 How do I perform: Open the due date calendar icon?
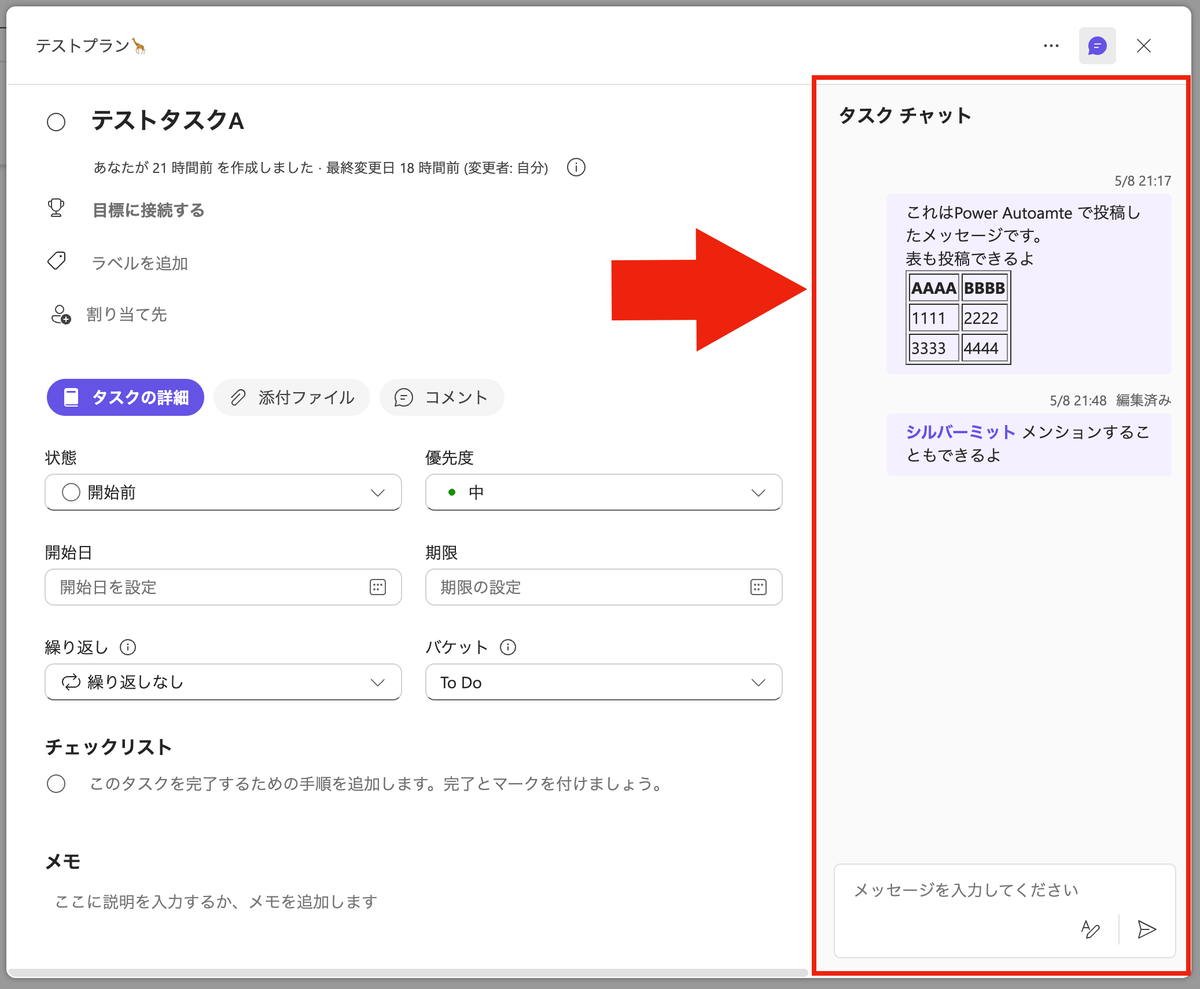[758, 587]
